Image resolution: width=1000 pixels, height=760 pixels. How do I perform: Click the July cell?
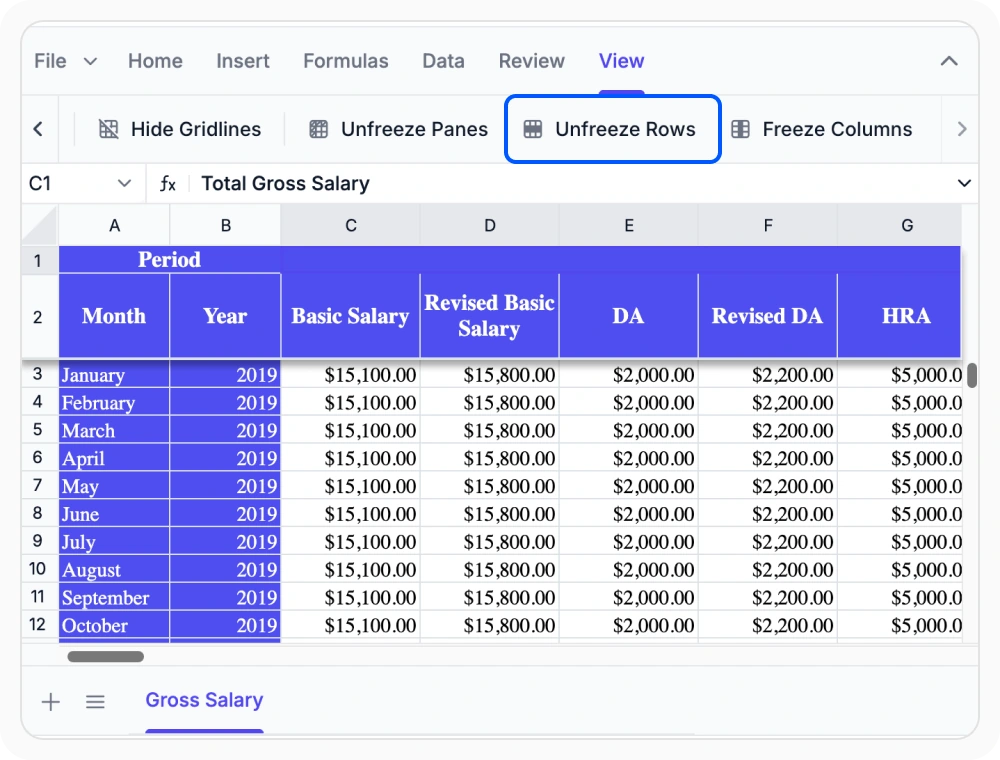[114, 542]
